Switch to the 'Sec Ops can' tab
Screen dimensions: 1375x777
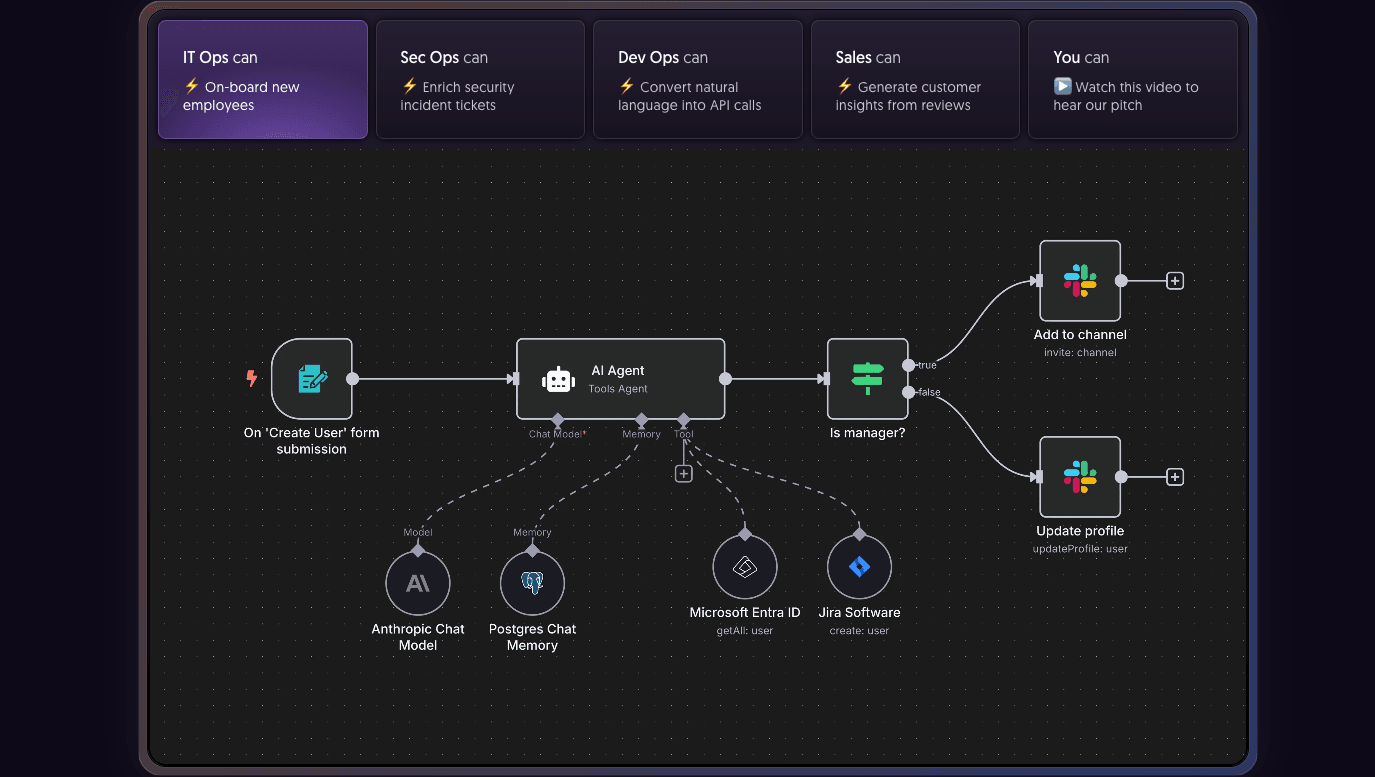pyautogui.click(x=480, y=80)
